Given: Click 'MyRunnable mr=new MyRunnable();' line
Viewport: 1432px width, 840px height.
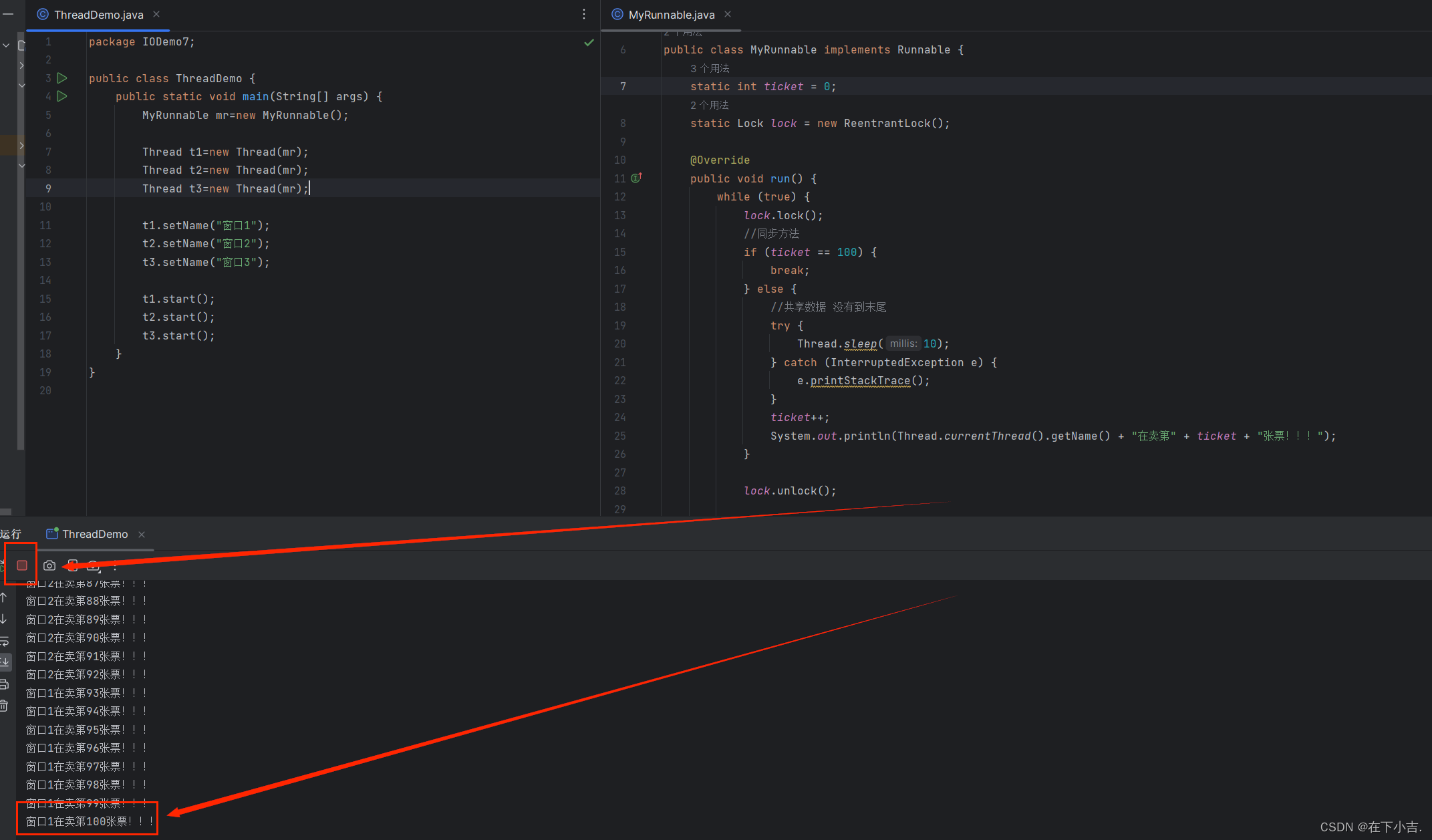Looking at the screenshot, I should [245, 115].
